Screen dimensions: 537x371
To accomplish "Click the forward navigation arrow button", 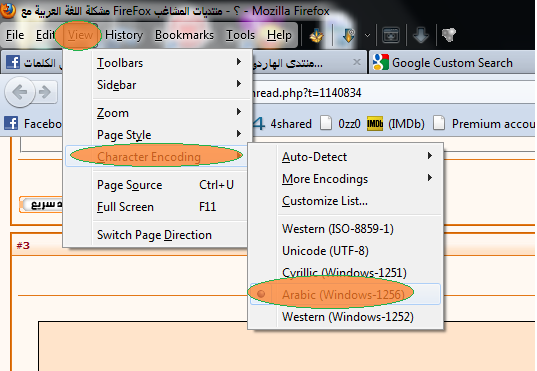I will [46, 92].
